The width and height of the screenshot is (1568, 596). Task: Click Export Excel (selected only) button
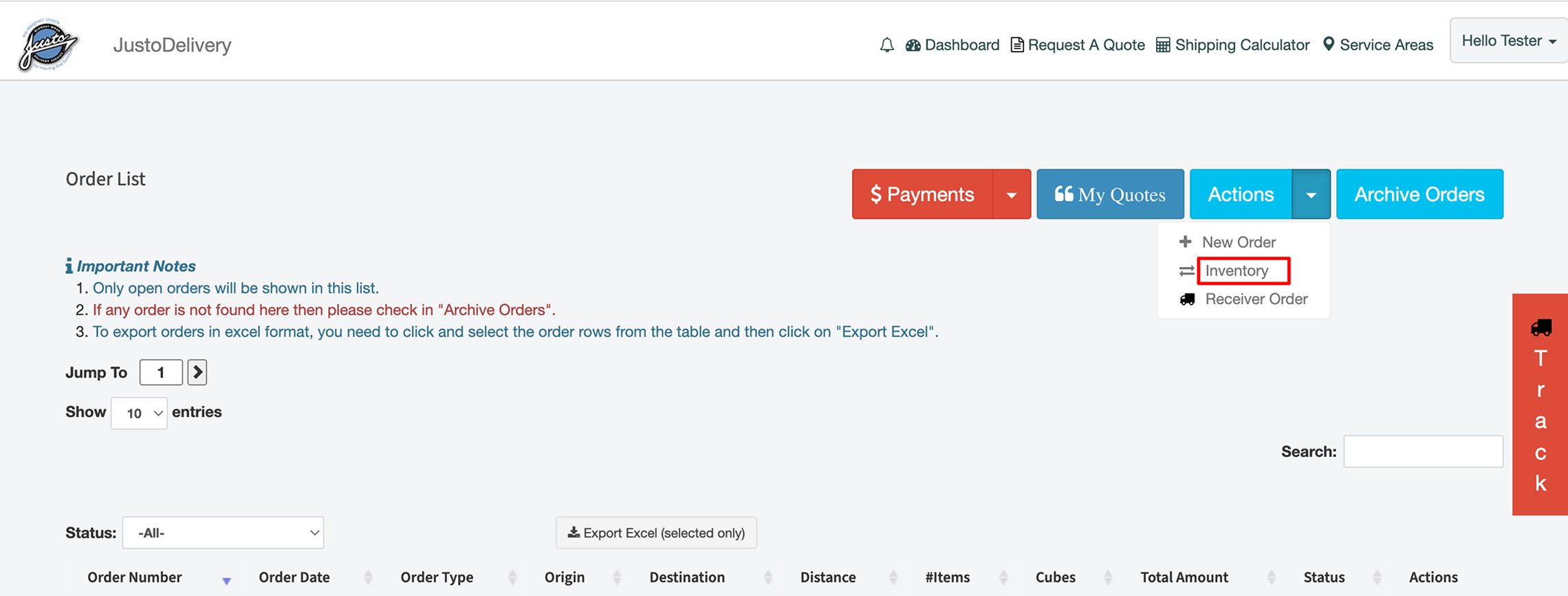pyautogui.click(x=656, y=533)
